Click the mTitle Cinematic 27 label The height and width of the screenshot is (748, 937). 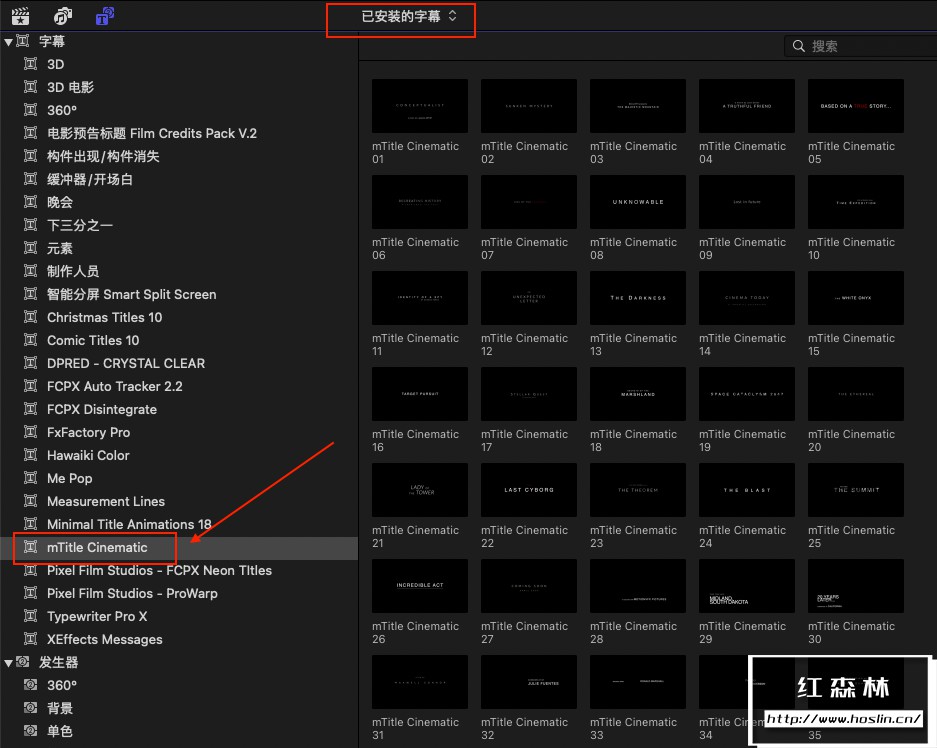coord(525,633)
